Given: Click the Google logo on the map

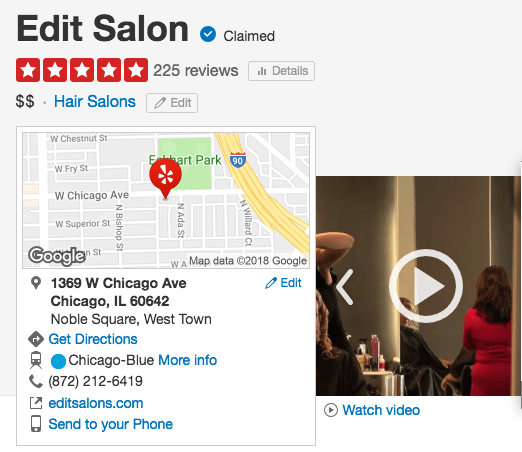Looking at the screenshot, I should pyautogui.click(x=57, y=256).
